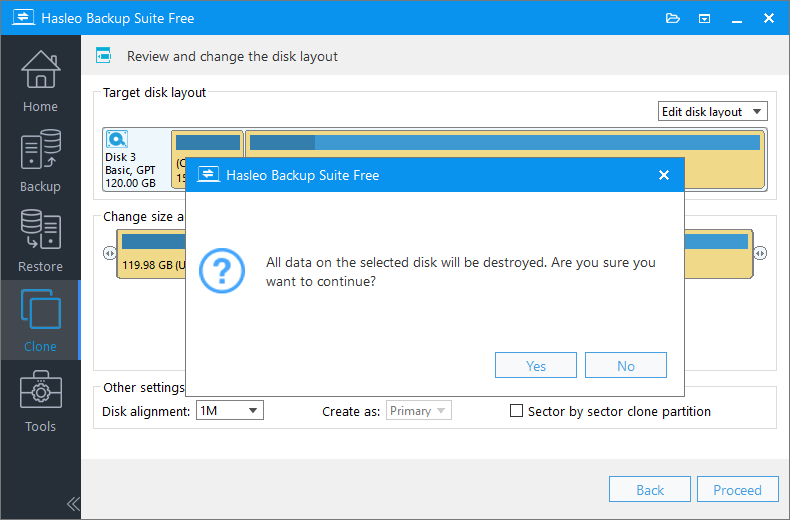Viewport: 790px width, 520px height.
Task: Open the title bar menu dropdown icon
Action: [x=704, y=18]
